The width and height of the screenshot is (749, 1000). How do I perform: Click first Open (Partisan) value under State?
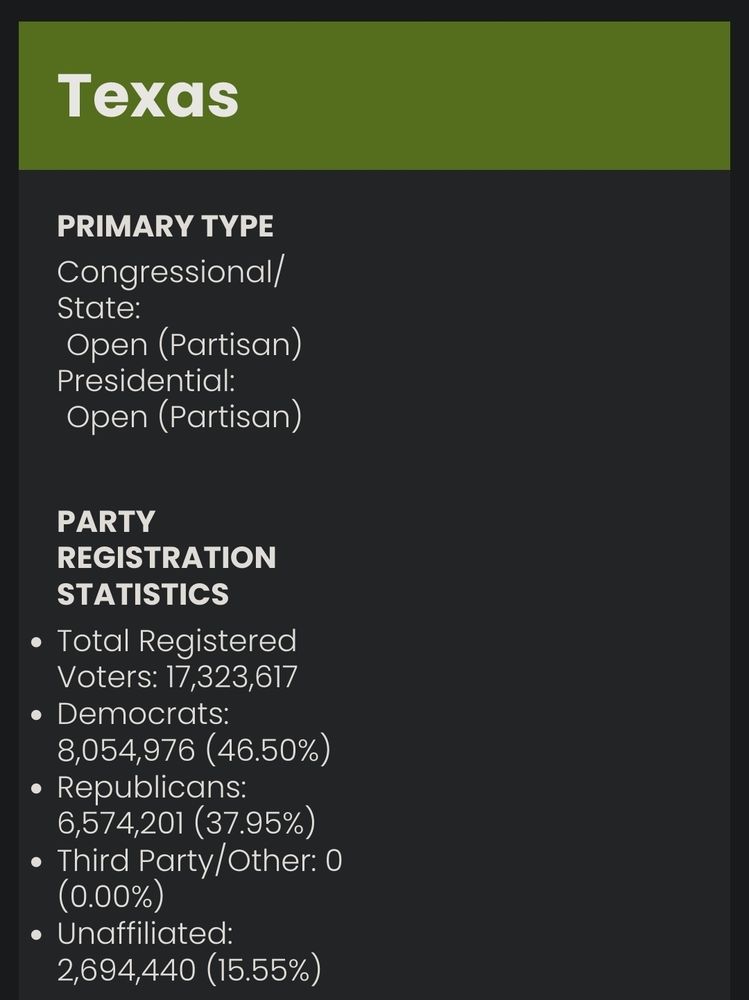184,345
